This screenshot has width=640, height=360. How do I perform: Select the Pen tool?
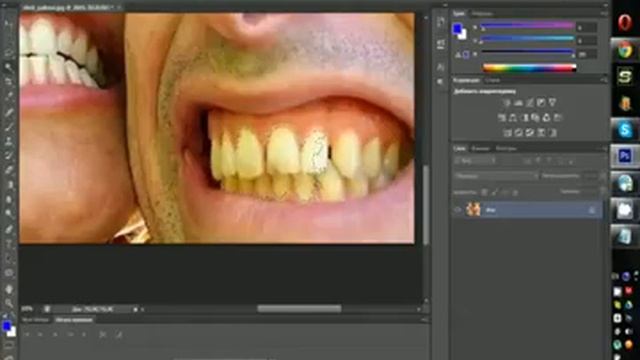coord(9,229)
